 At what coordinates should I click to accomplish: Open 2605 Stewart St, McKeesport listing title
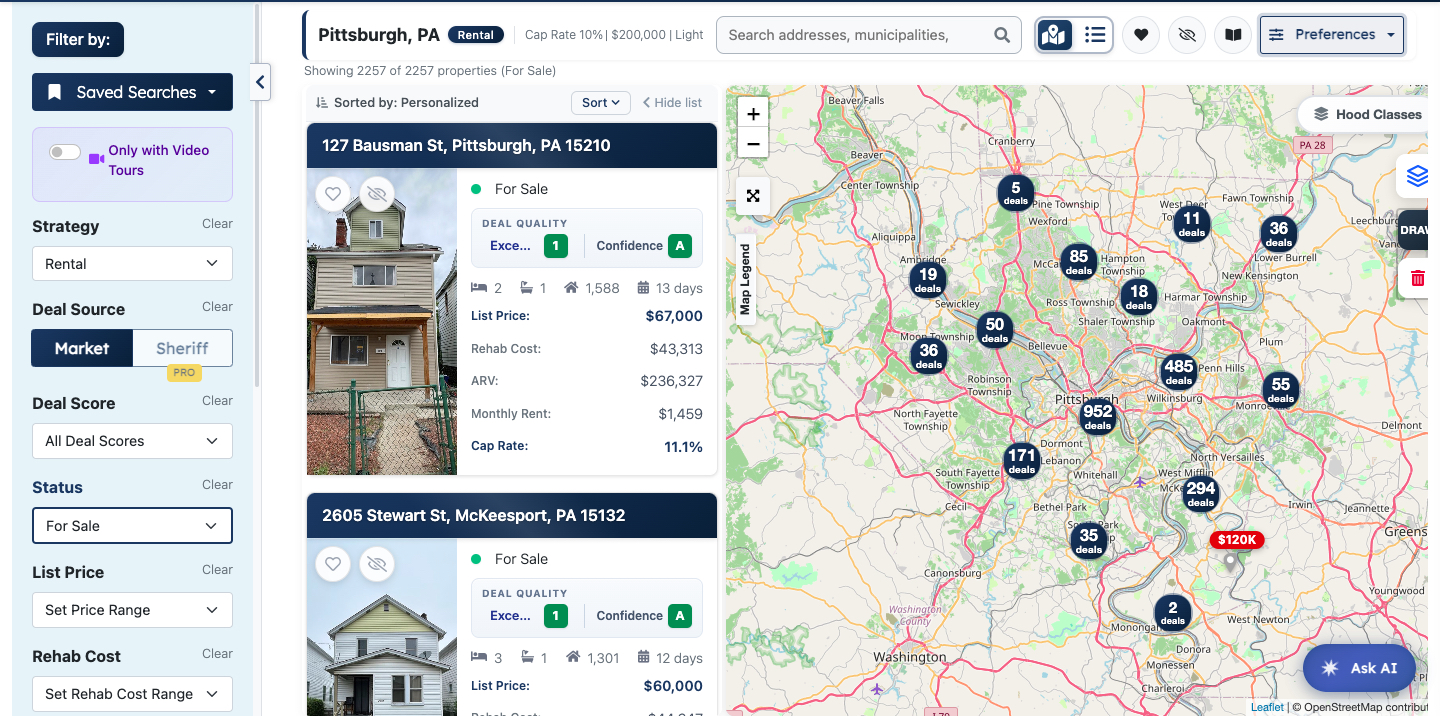tap(473, 515)
